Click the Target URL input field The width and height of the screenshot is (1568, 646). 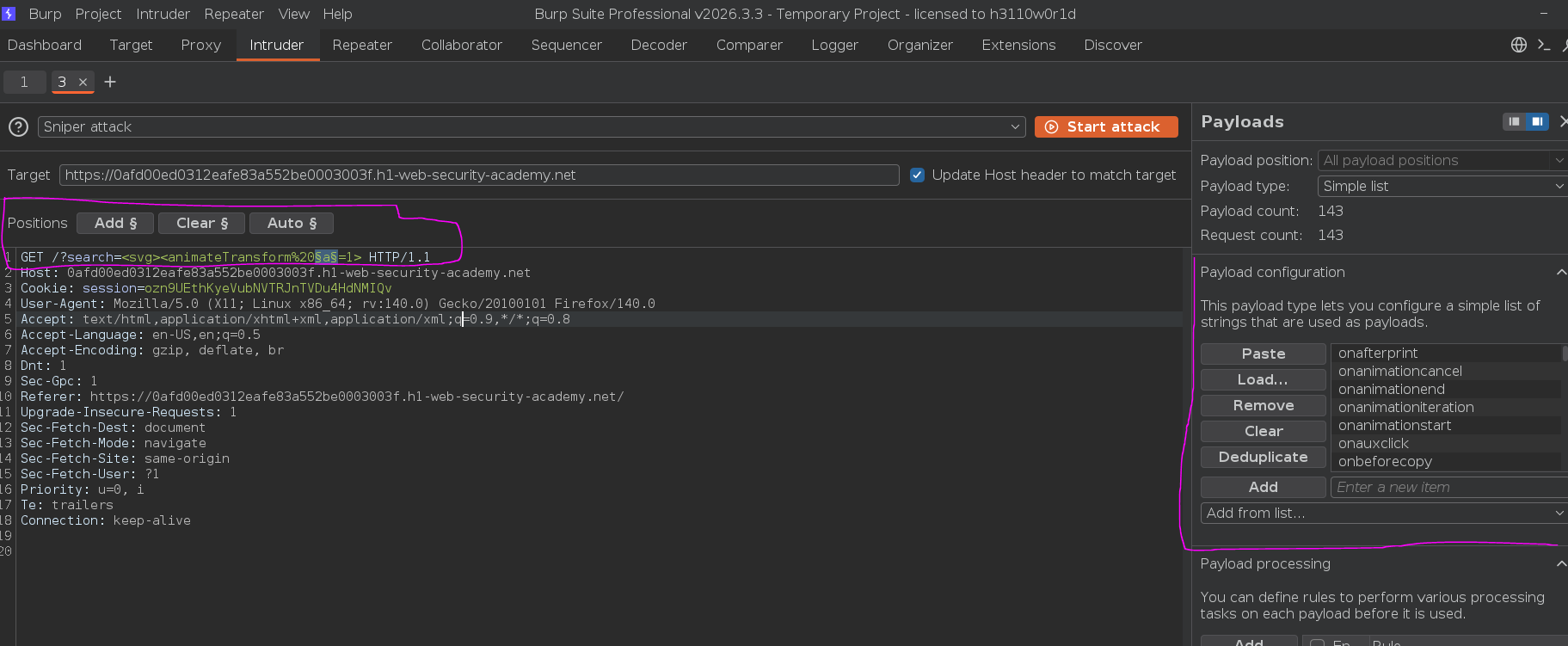pyautogui.click(x=479, y=175)
